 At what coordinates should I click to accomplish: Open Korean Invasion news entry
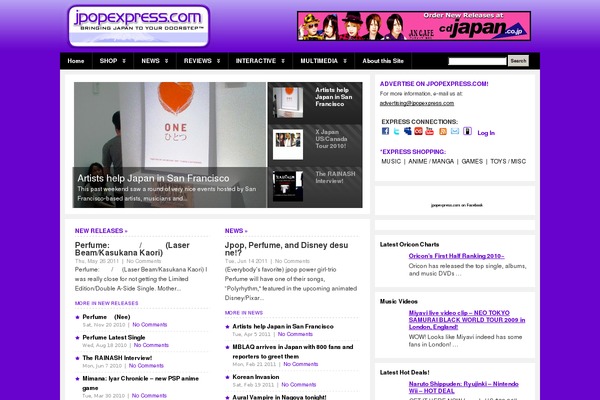(256, 377)
